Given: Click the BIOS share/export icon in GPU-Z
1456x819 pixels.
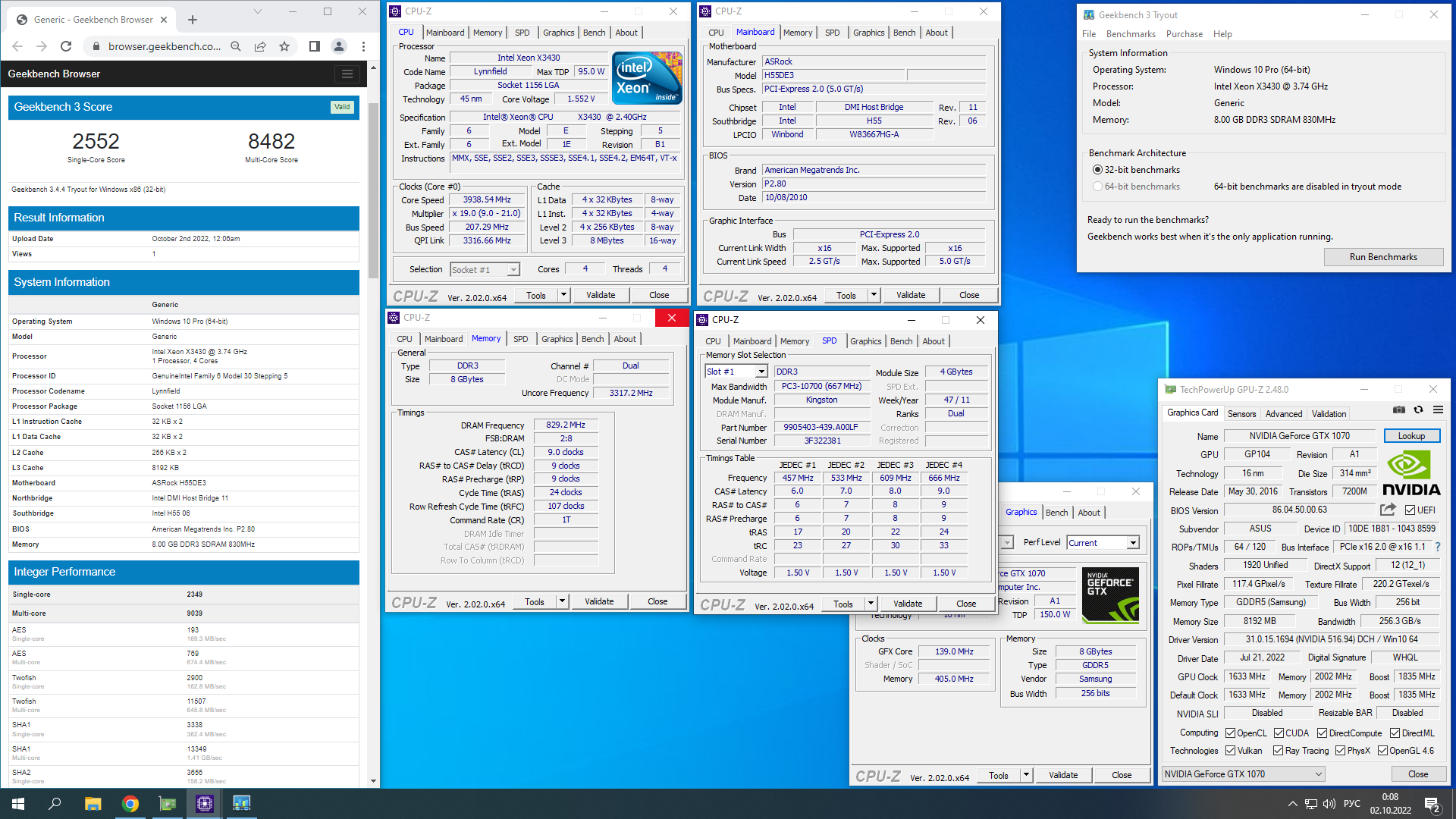Looking at the screenshot, I should 1388,510.
